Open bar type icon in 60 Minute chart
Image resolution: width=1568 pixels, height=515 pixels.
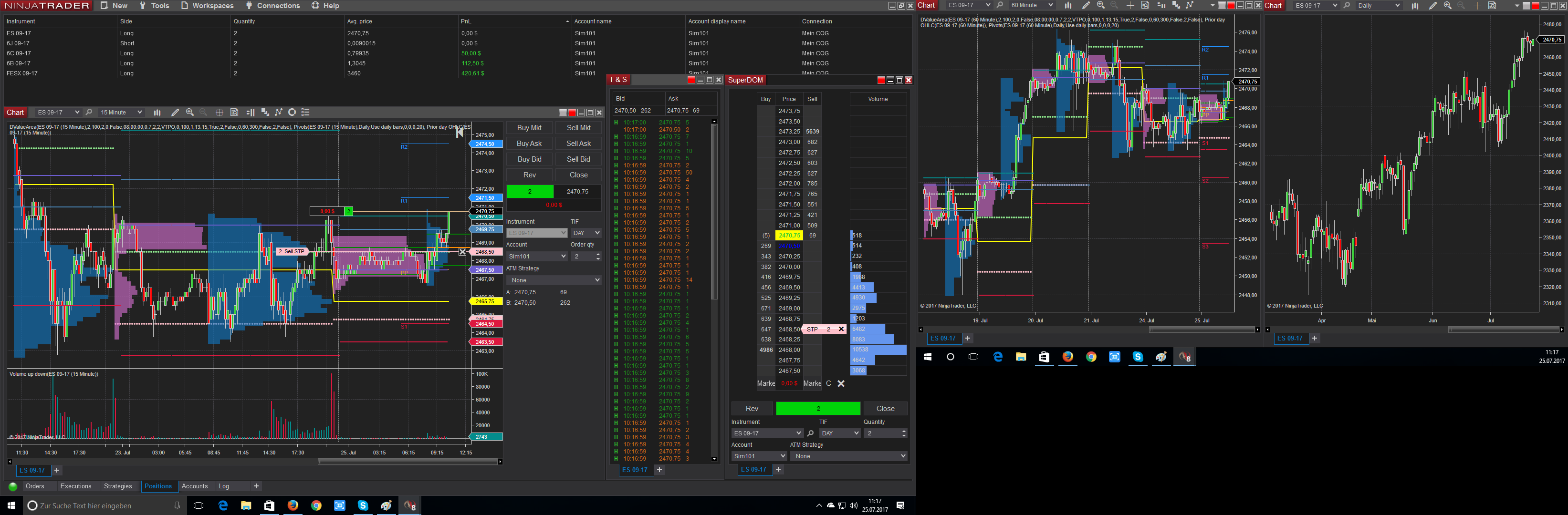click(1067, 5)
